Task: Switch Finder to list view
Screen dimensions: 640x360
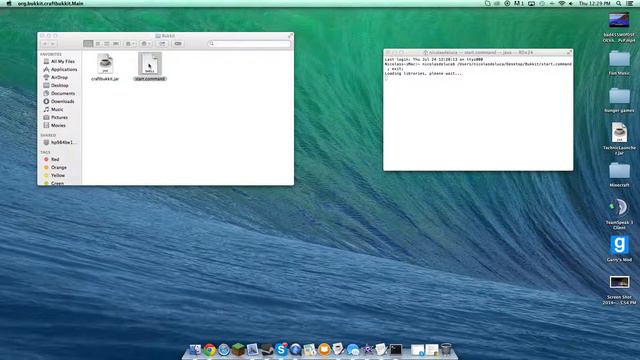Action: (98, 44)
